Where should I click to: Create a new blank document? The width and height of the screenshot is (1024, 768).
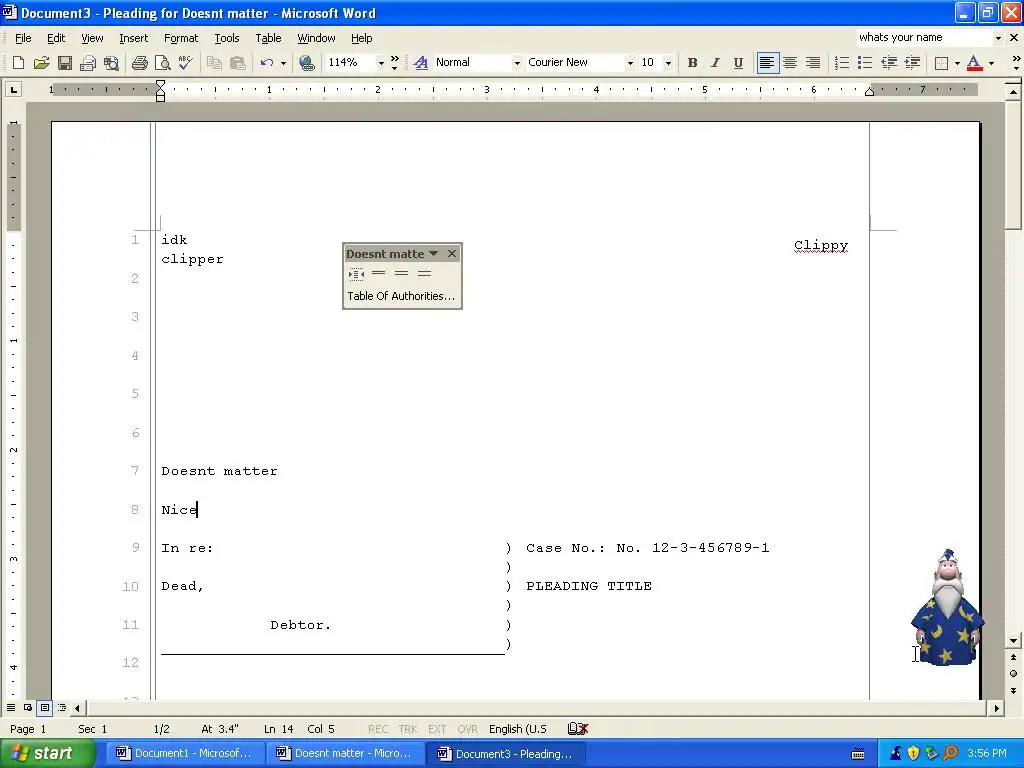(18, 63)
